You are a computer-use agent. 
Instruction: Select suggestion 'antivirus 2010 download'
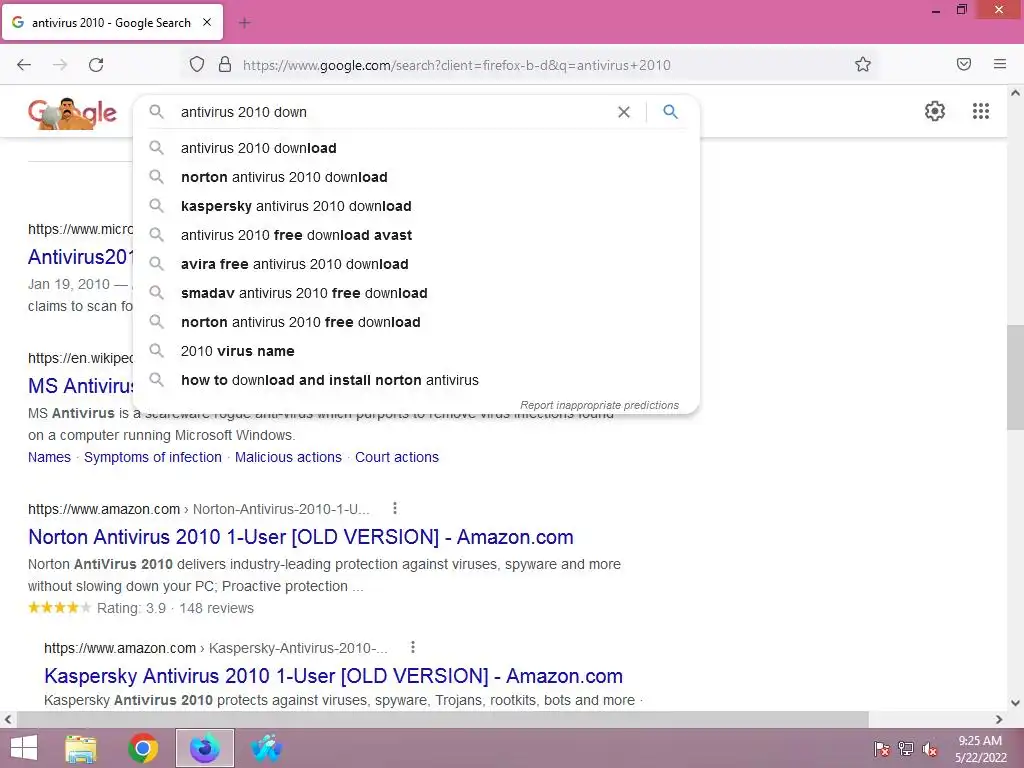(x=416, y=148)
